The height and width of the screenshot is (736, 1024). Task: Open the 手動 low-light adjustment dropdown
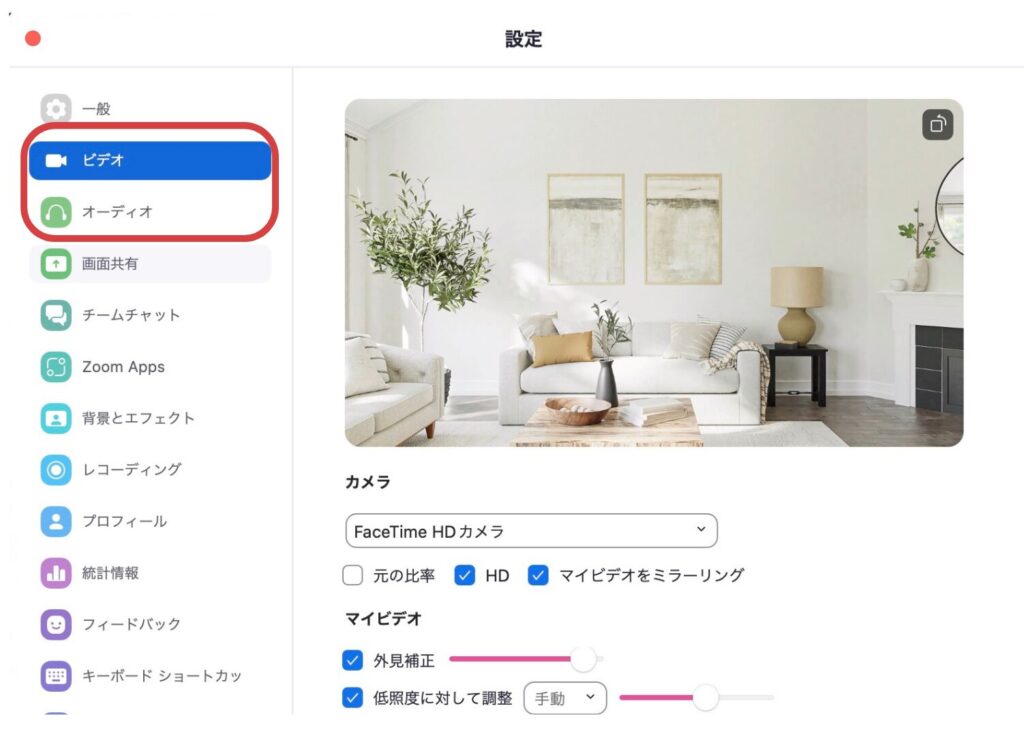click(x=564, y=698)
